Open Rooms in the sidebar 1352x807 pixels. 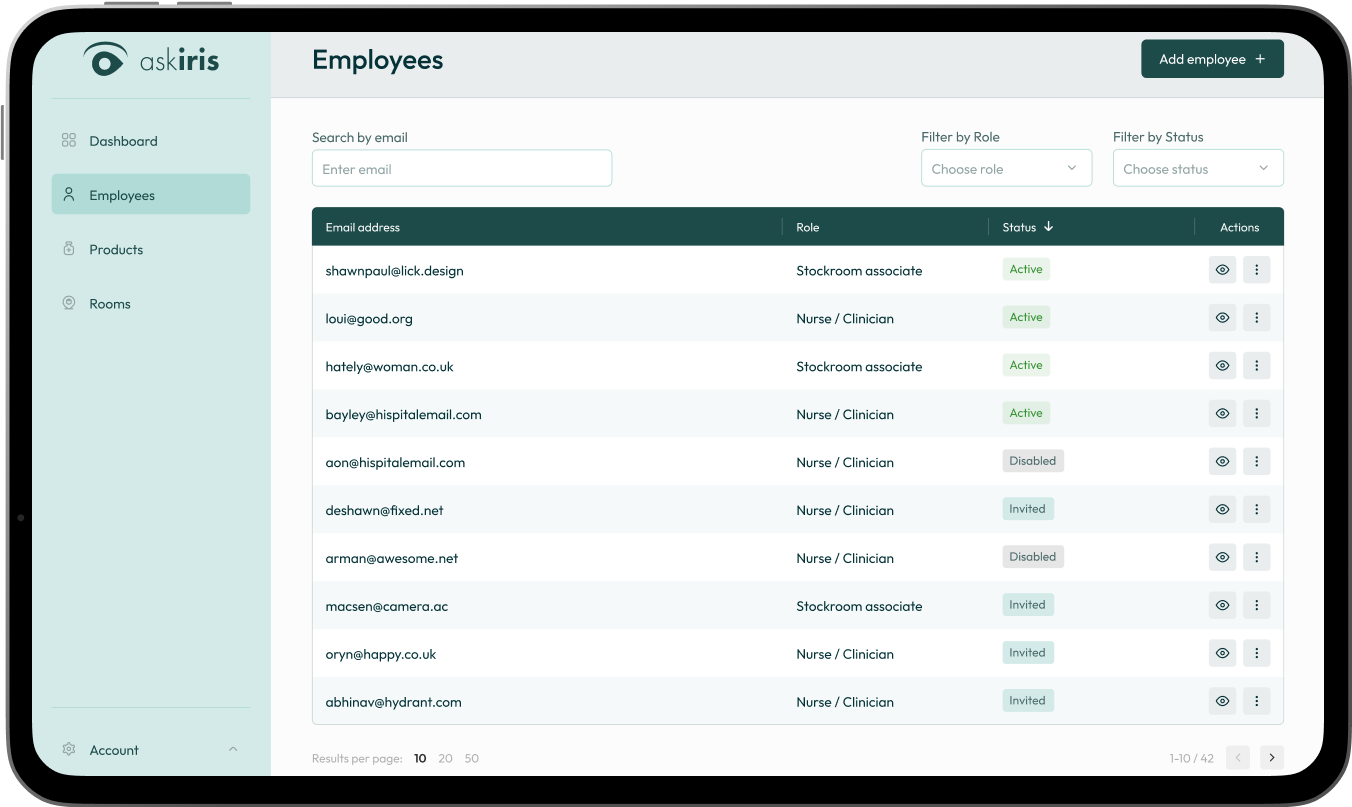tap(110, 304)
